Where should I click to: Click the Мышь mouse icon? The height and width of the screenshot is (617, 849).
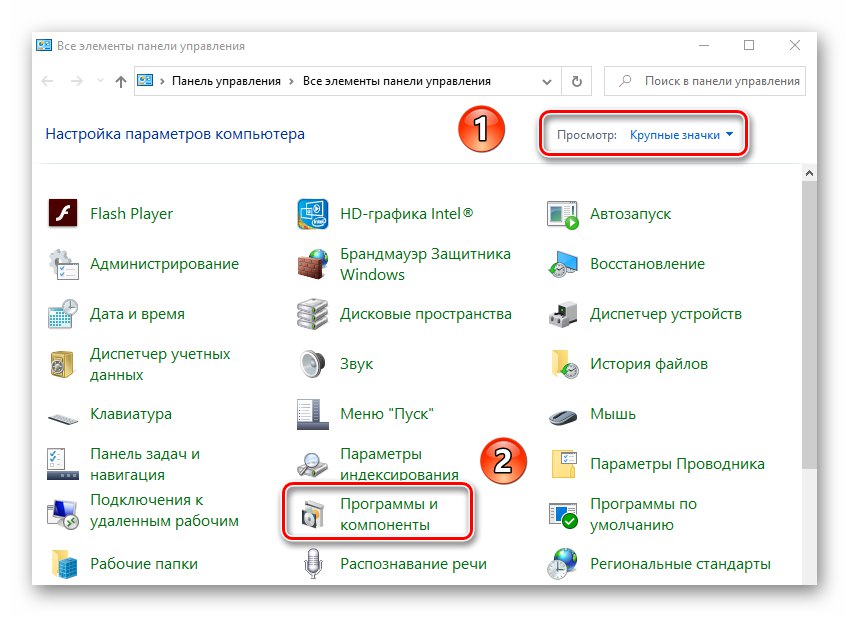[x=563, y=417]
